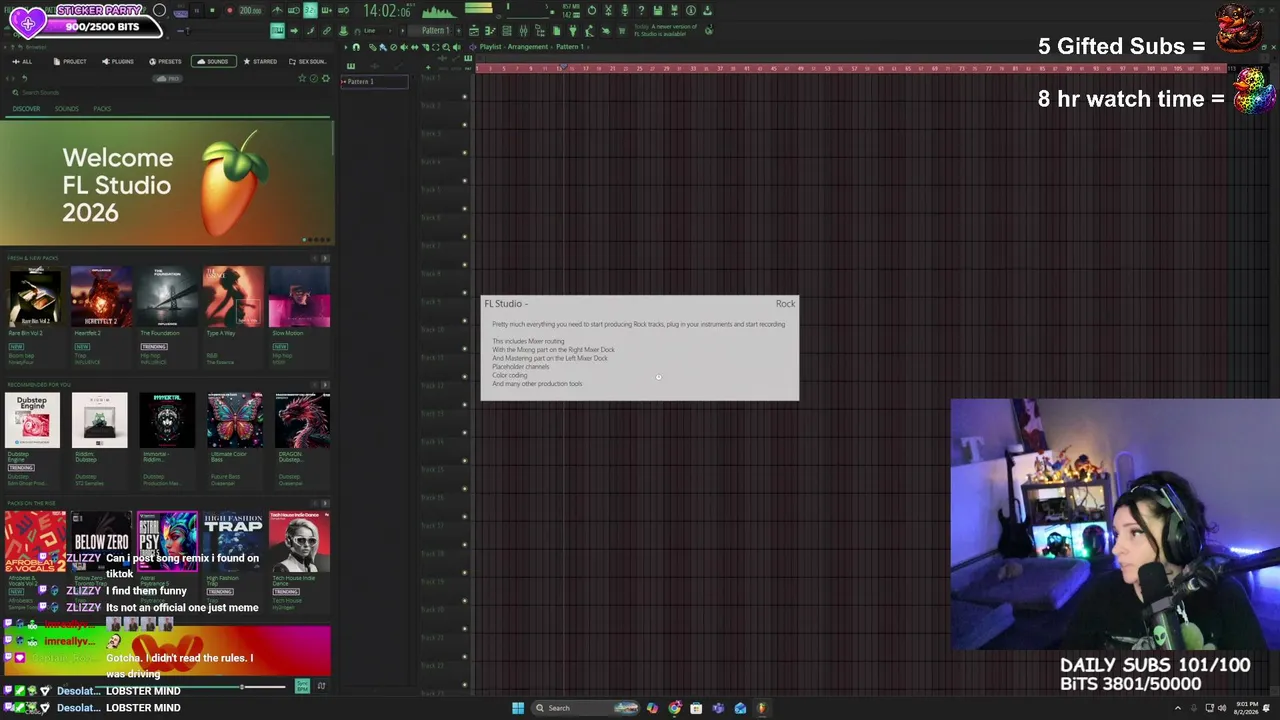Click the time display 14:02:06
1280x720 pixels.
click(386, 11)
